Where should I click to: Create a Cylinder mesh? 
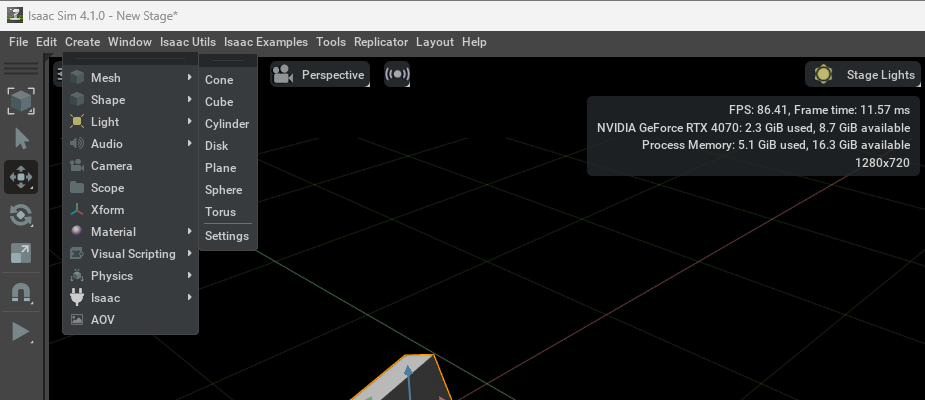[228, 124]
